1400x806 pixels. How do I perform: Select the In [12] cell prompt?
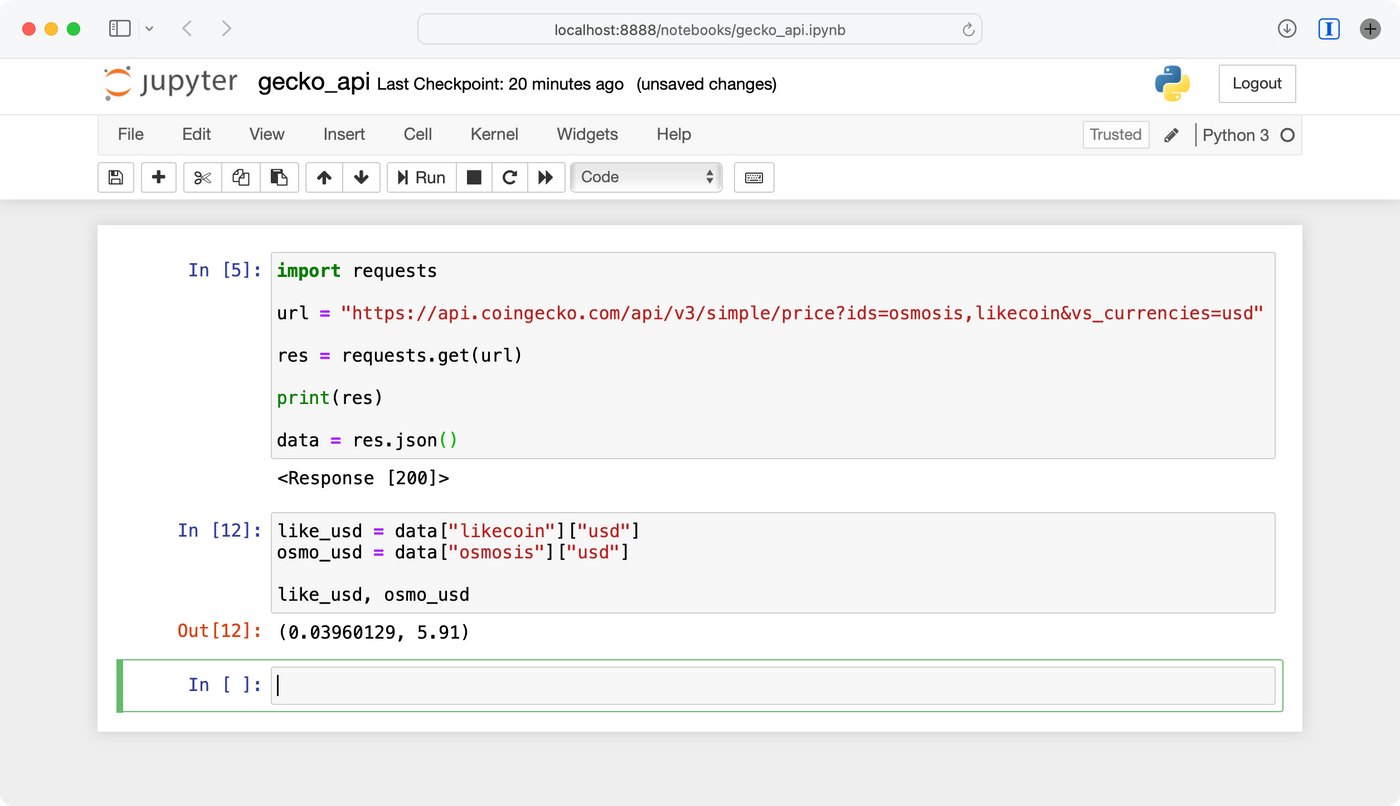tap(220, 530)
